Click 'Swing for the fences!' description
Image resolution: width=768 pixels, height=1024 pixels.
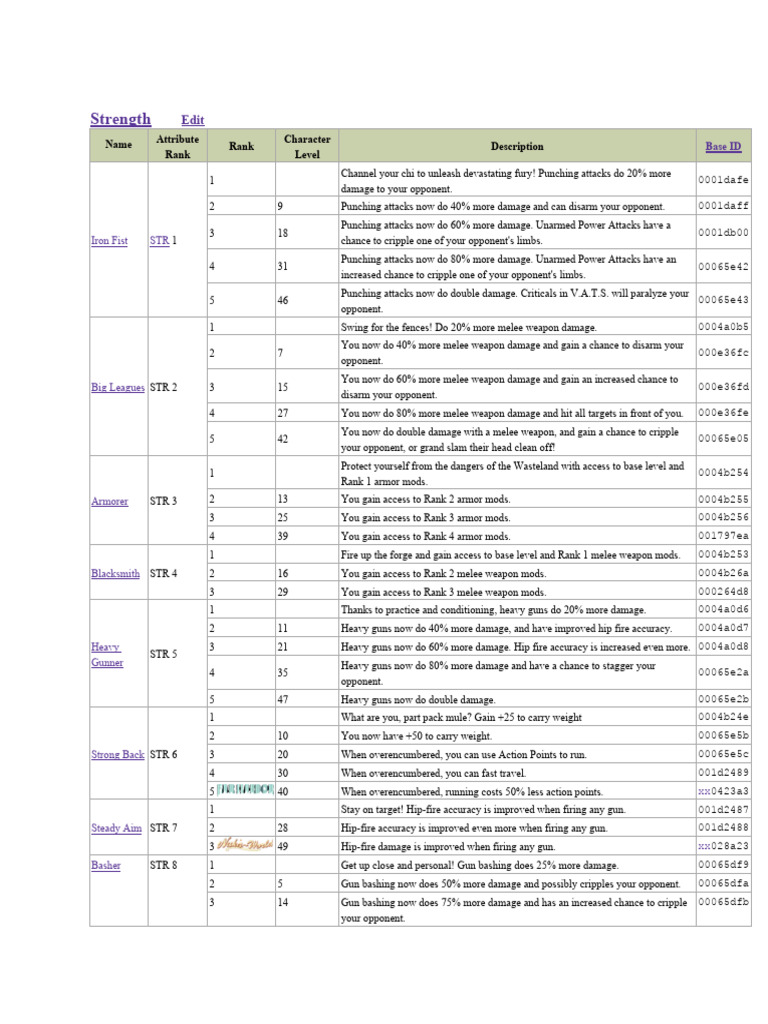[468, 327]
